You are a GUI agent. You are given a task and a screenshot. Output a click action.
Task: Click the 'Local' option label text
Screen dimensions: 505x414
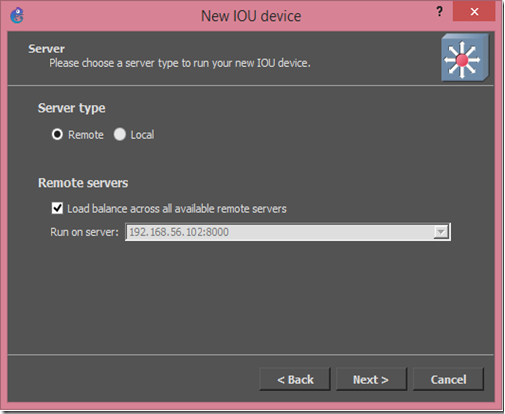click(x=142, y=135)
